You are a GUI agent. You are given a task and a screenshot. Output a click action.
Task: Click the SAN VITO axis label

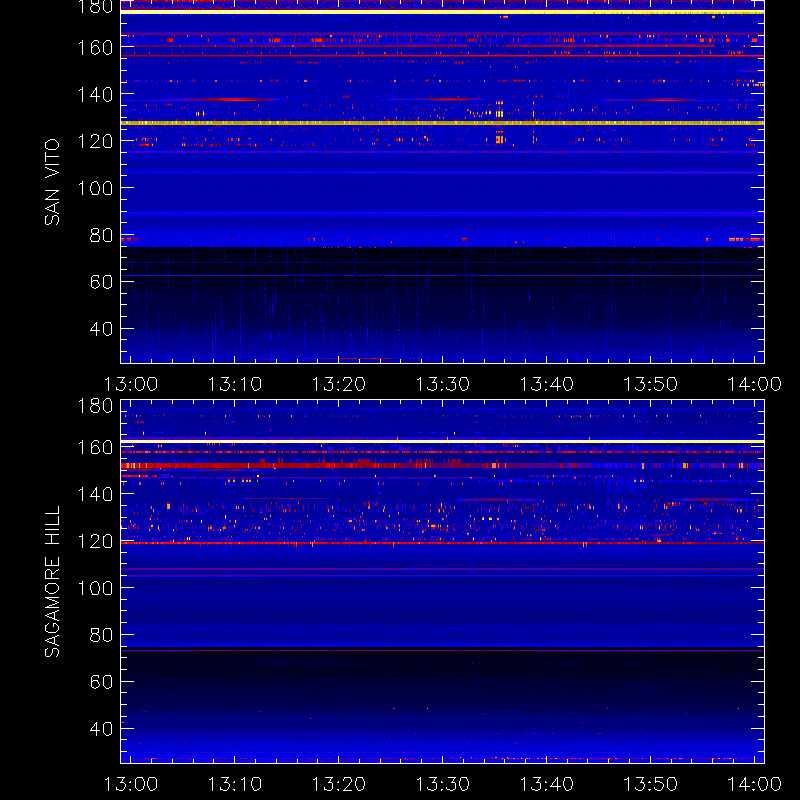pyautogui.click(x=52, y=182)
